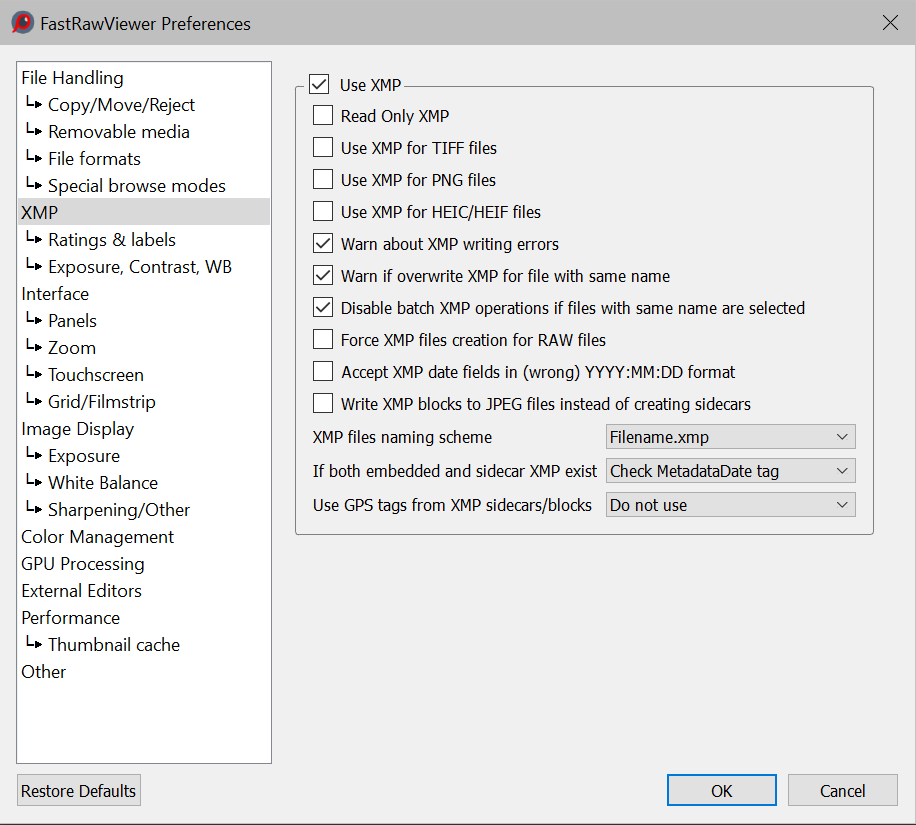This screenshot has width=916, height=825.
Task: Toggle the Use XMP checkbox
Action: tap(319, 85)
